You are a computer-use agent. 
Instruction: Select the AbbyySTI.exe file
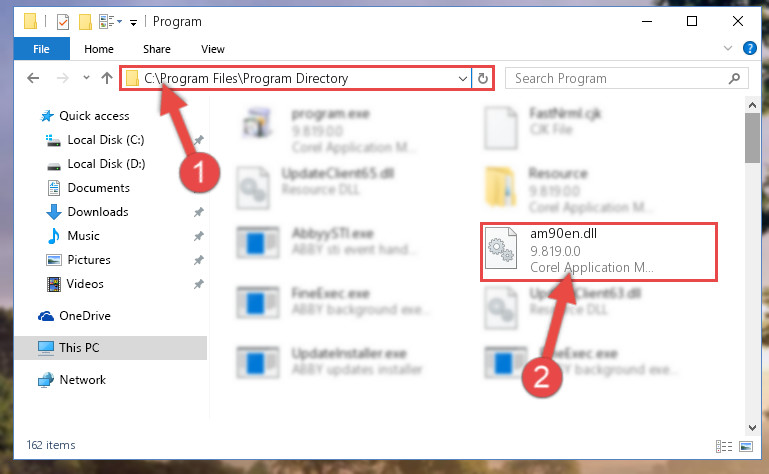[326, 241]
